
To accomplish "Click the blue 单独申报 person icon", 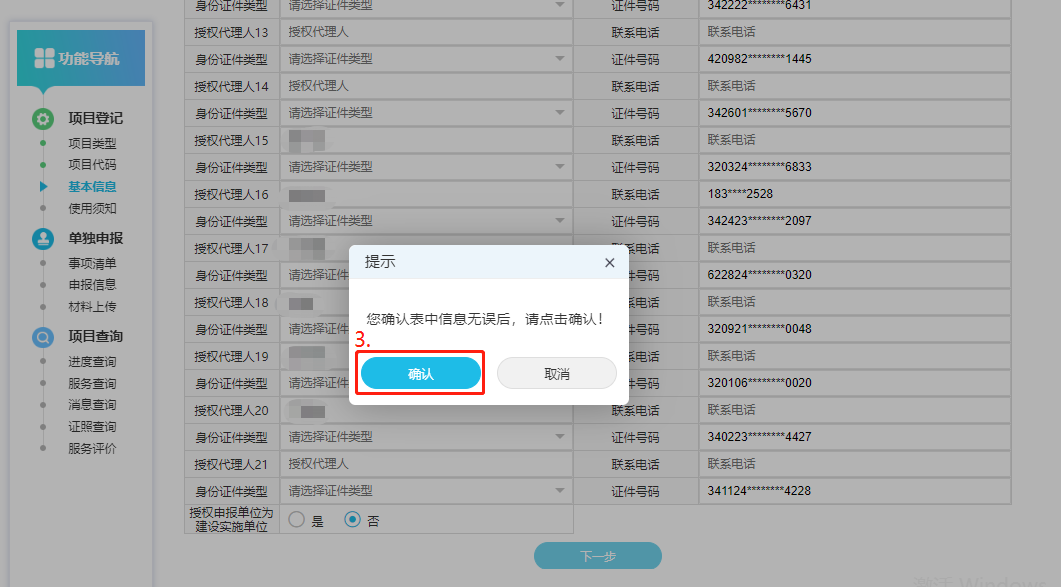I will tap(43, 238).
